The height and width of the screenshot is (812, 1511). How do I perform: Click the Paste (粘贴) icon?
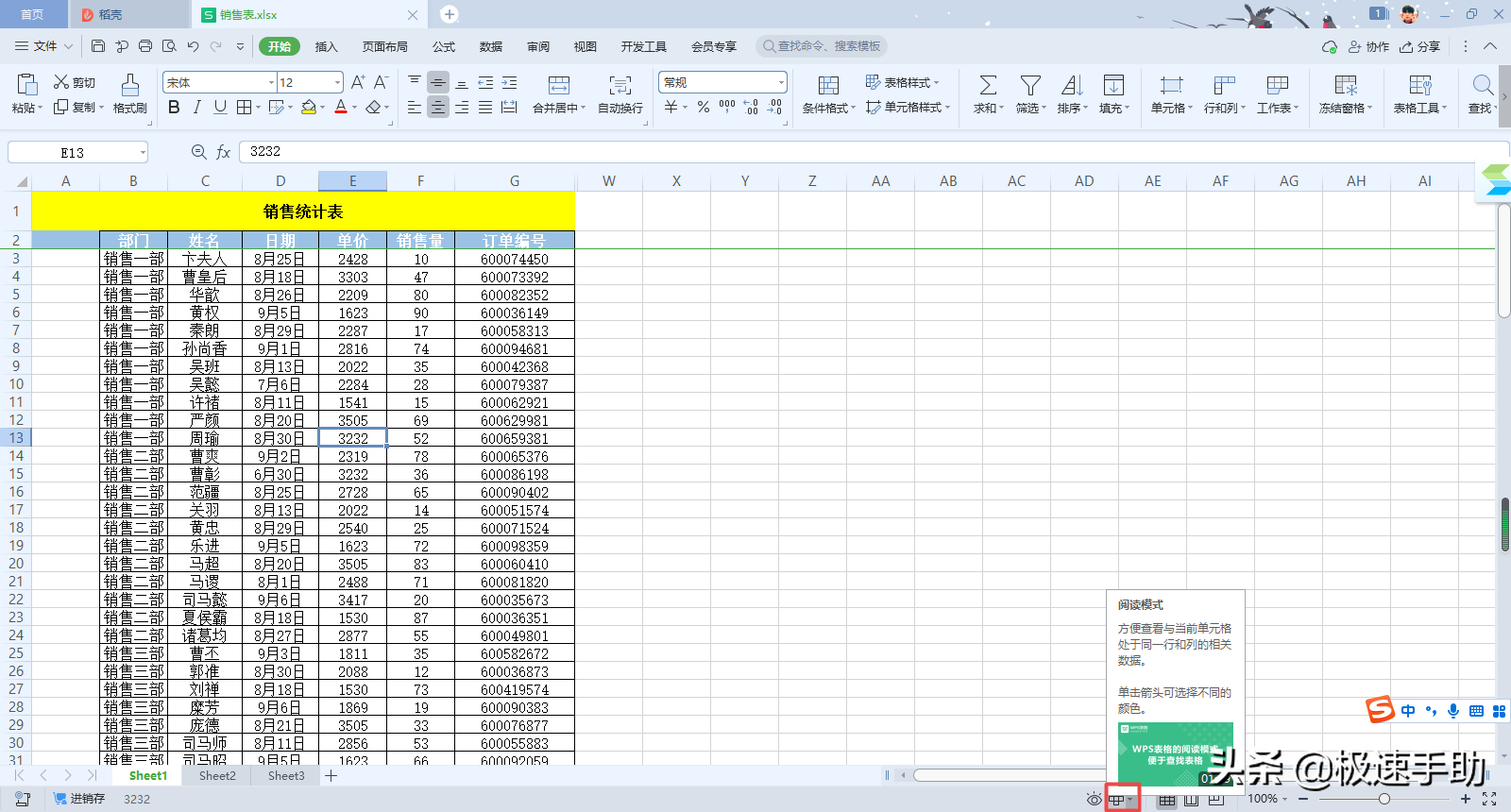click(x=26, y=85)
